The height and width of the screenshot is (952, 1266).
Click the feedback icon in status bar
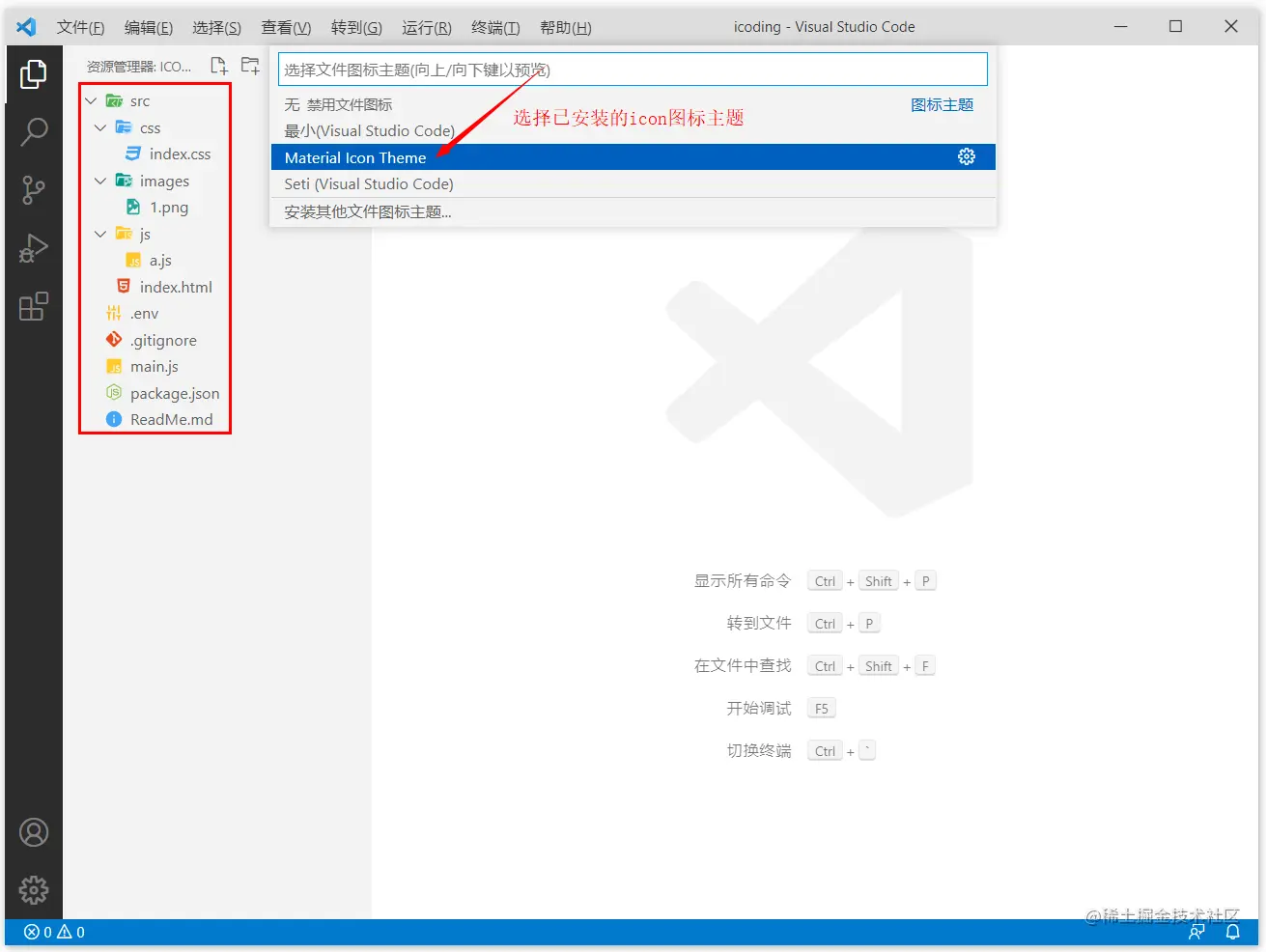tap(1196, 932)
